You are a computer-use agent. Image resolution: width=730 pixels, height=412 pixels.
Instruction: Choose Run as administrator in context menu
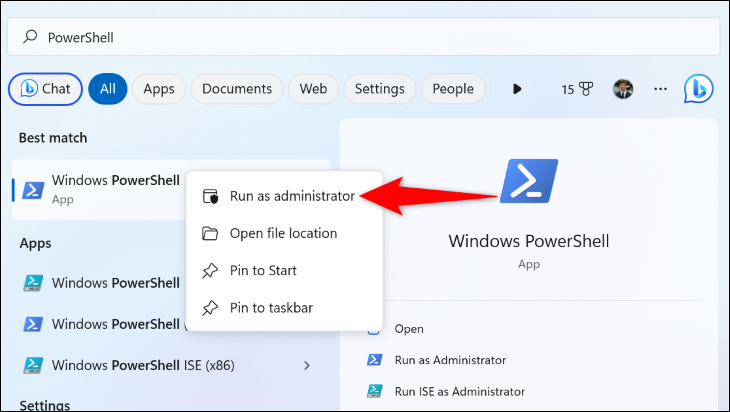click(x=284, y=196)
